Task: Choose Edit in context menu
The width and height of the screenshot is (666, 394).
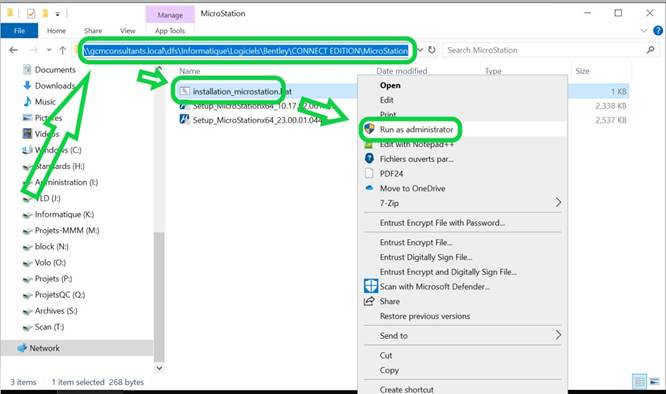Action: pyautogui.click(x=387, y=100)
